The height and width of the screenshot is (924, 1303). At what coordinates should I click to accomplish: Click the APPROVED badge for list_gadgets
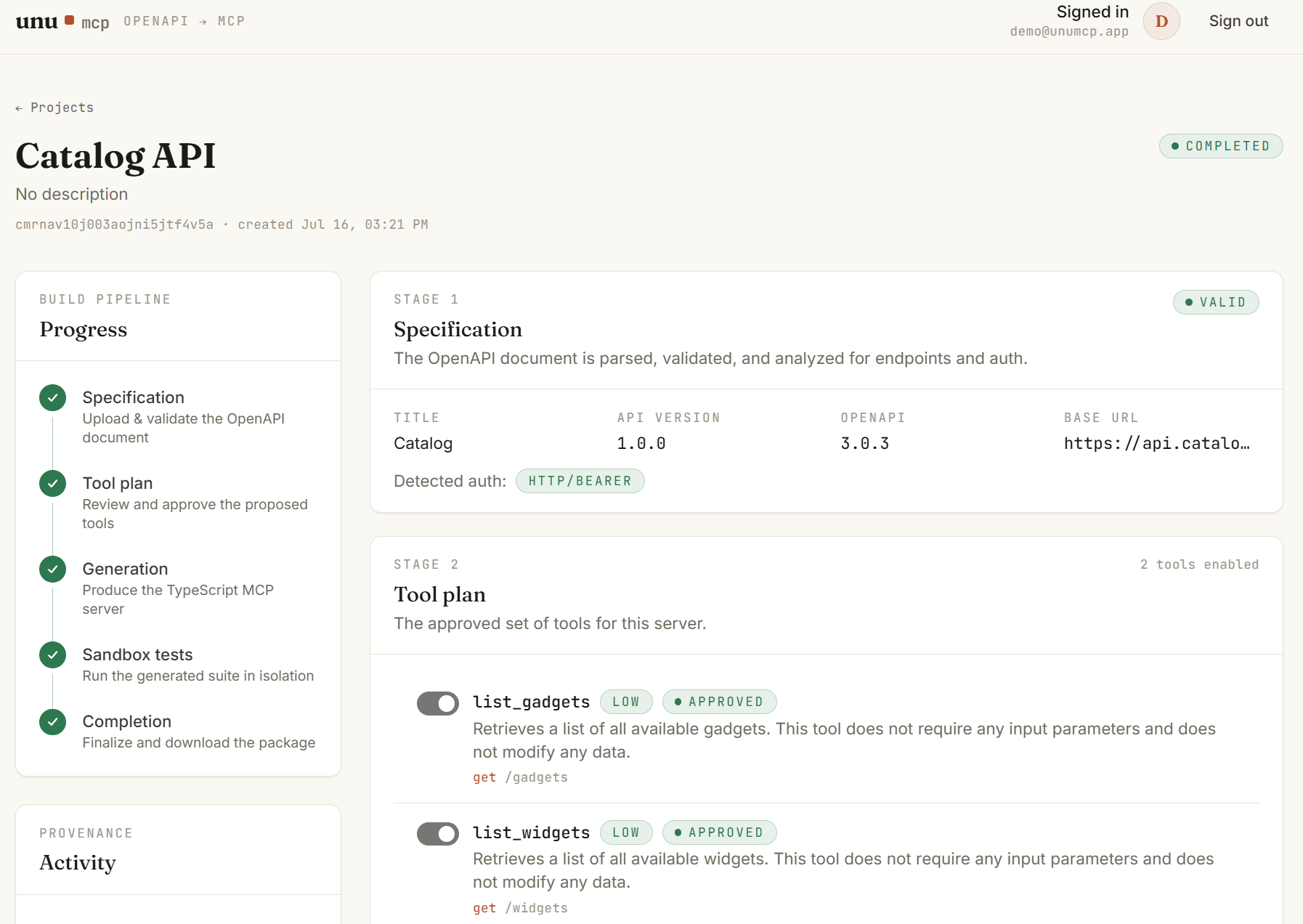(x=719, y=702)
